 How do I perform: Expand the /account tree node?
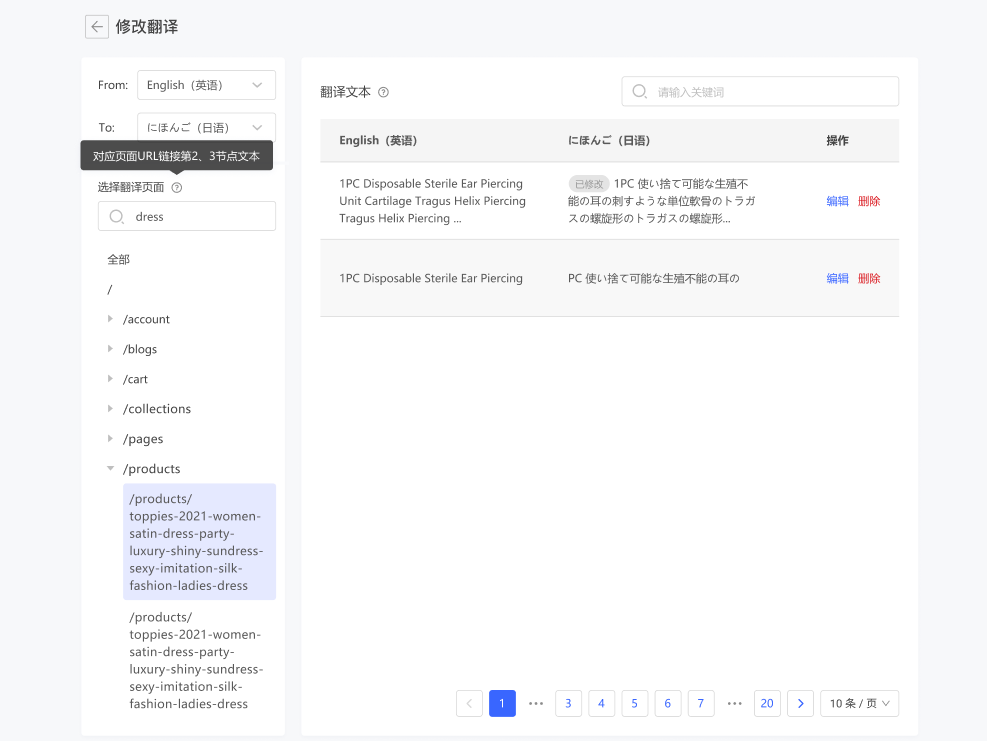[111, 319]
